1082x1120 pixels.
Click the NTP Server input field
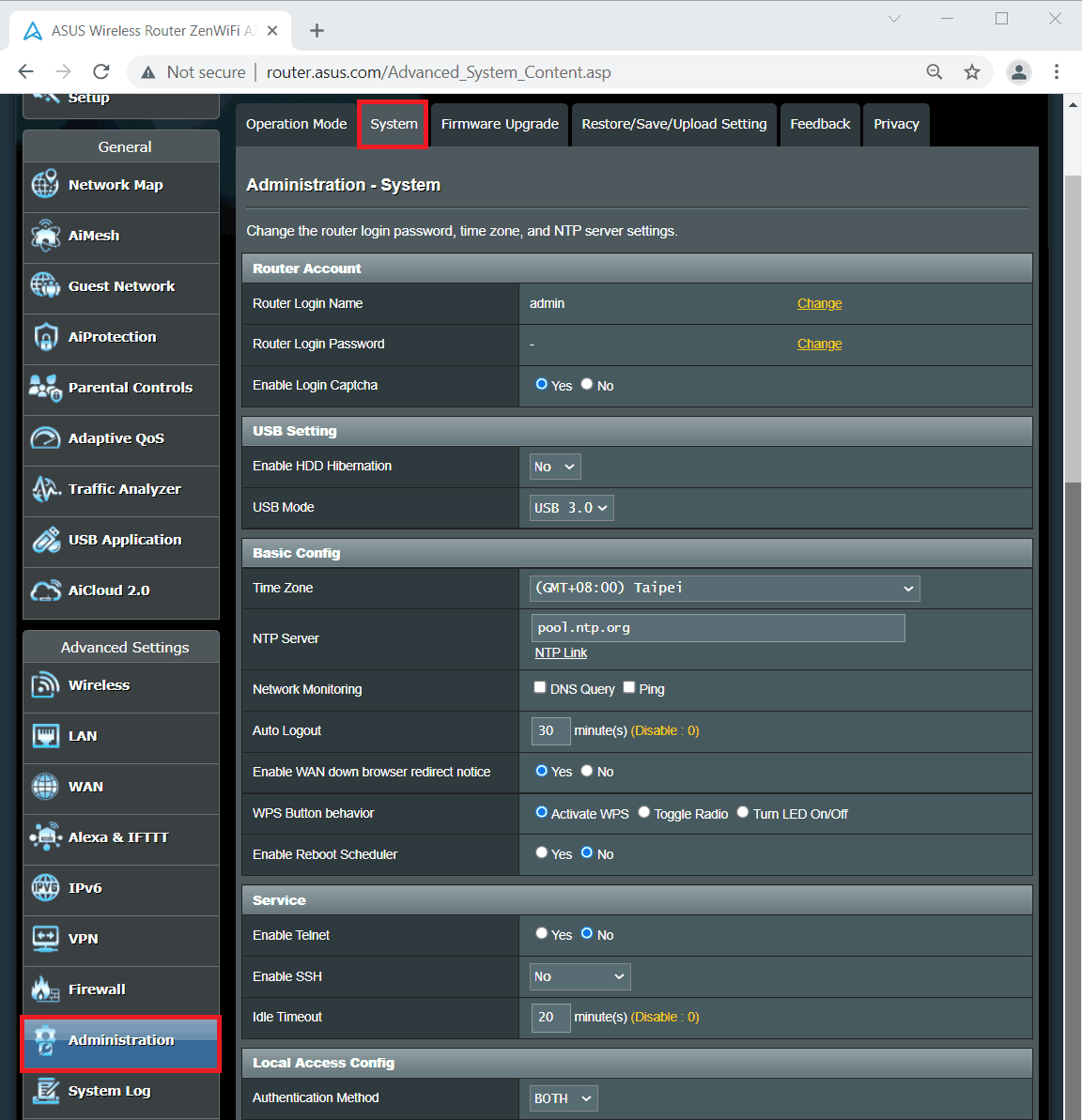(718, 628)
